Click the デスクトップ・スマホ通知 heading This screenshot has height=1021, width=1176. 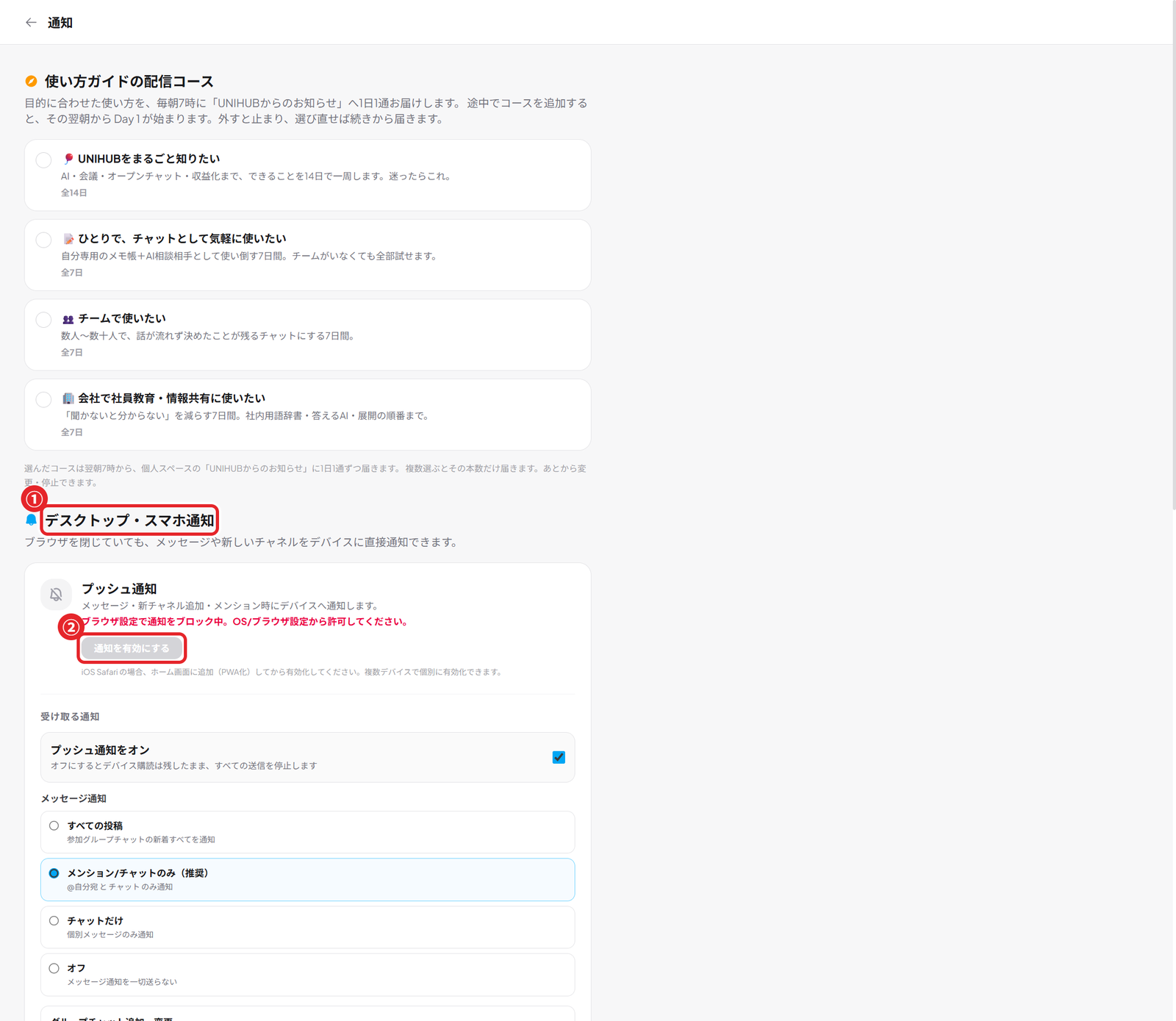click(129, 520)
